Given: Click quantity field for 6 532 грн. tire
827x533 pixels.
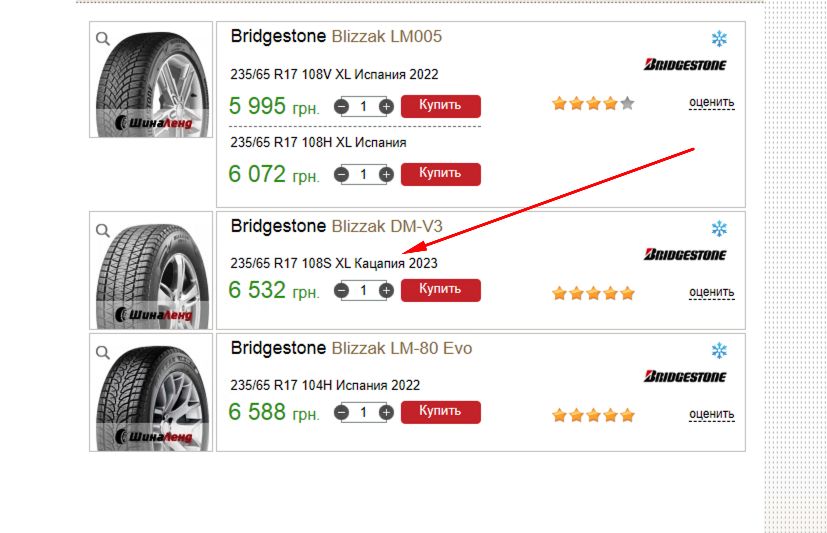Looking at the screenshot, I should pos(364,290).
